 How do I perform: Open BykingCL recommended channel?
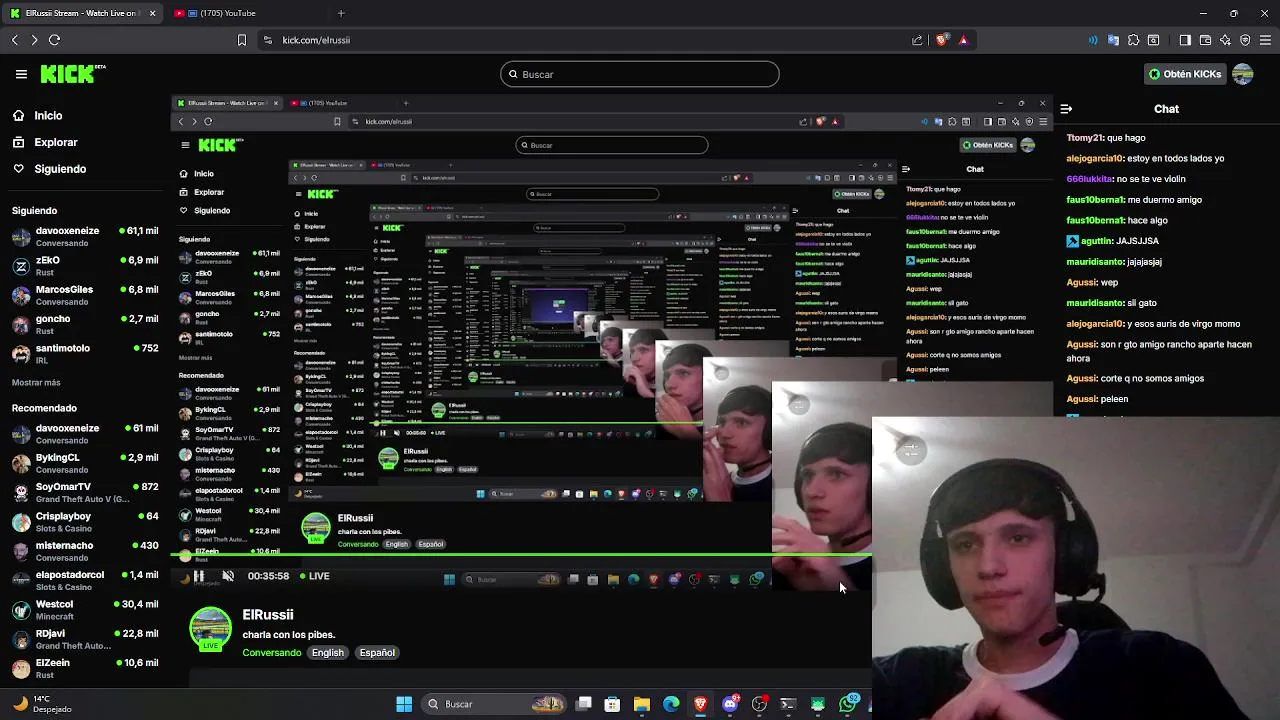click(84, 463)
